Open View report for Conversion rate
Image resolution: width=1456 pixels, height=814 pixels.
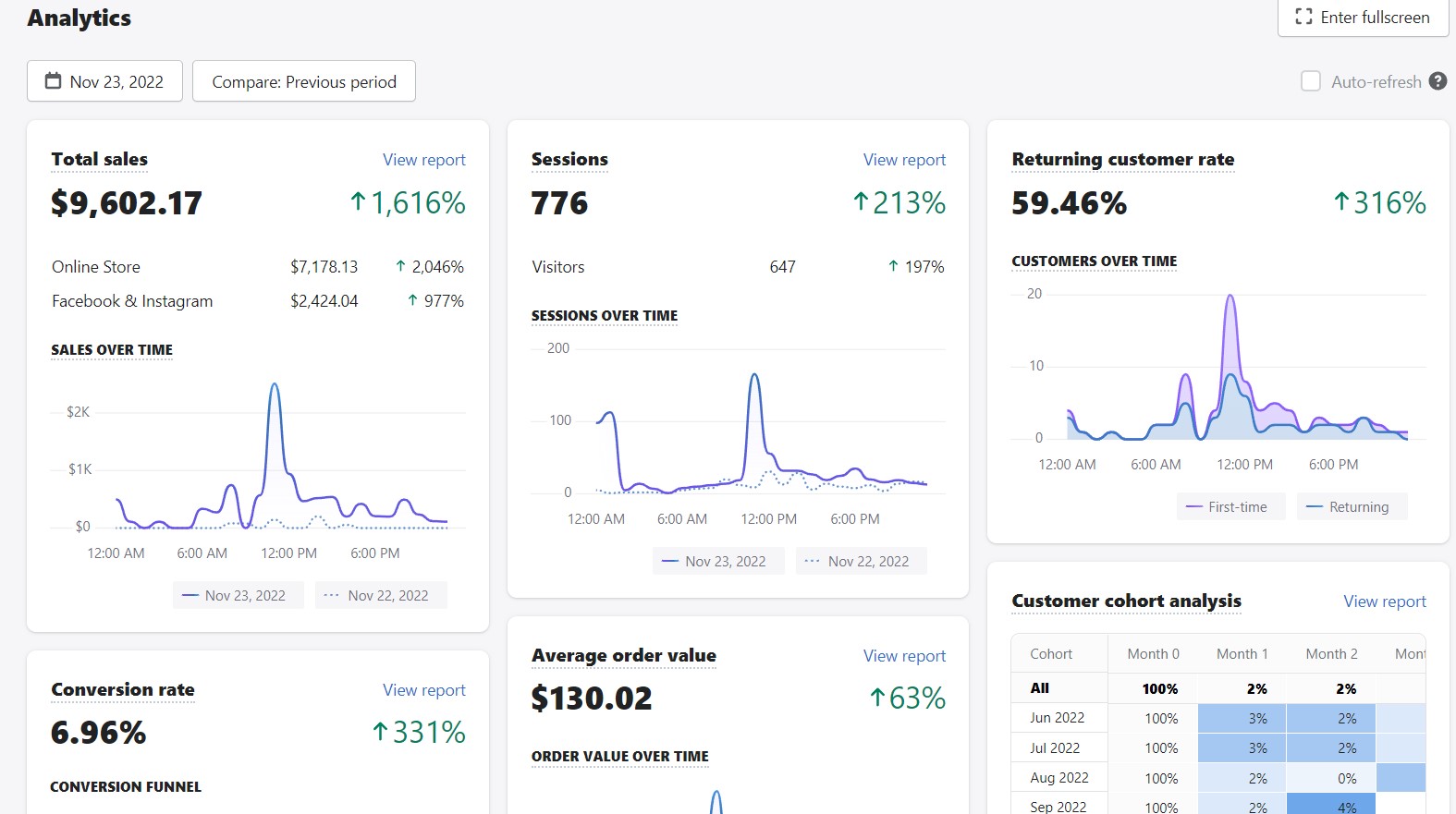(424, 690)
